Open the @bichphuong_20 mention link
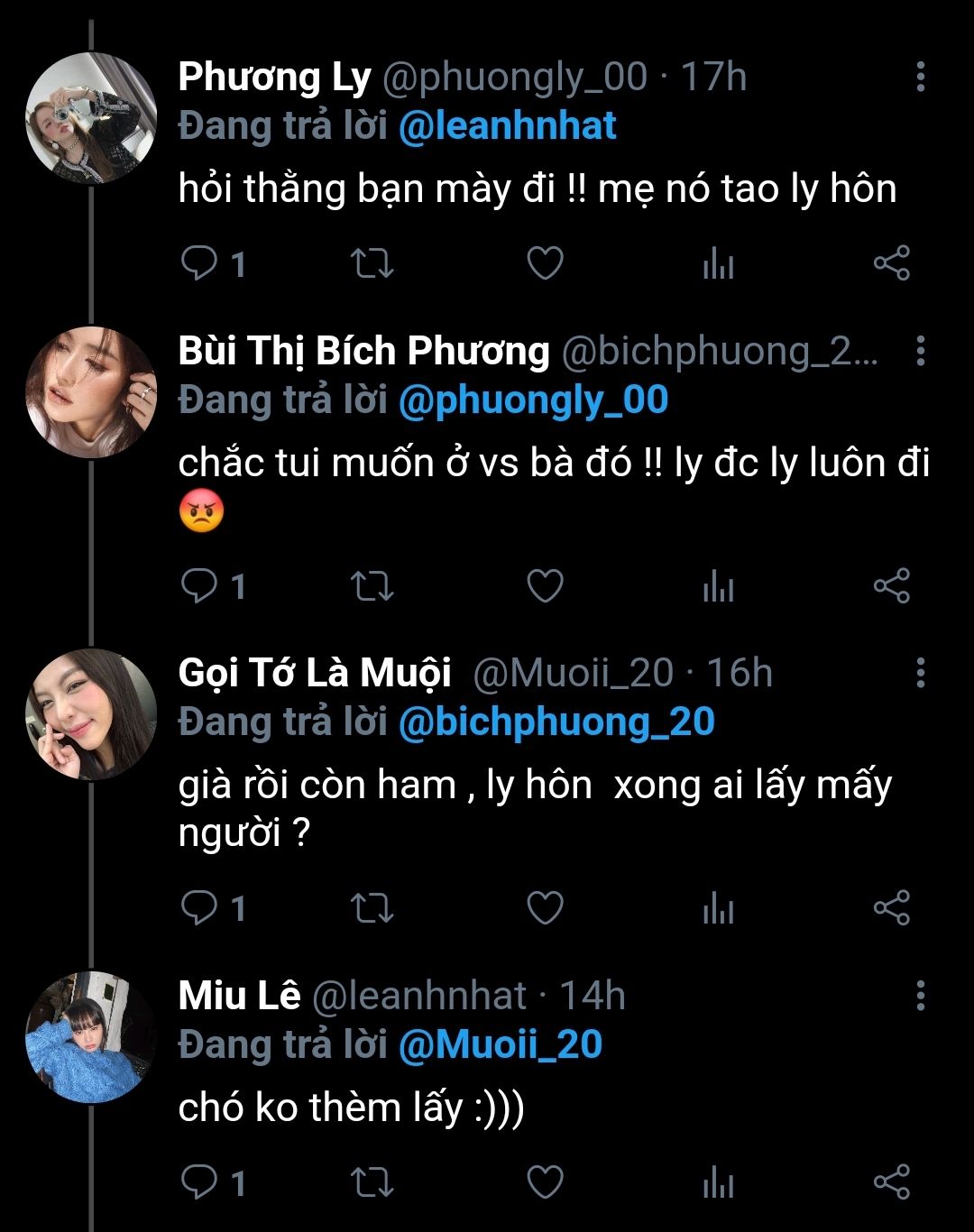Image resolution: width=974 pixels, height=1232 pixels. click(x=556, y=722)
